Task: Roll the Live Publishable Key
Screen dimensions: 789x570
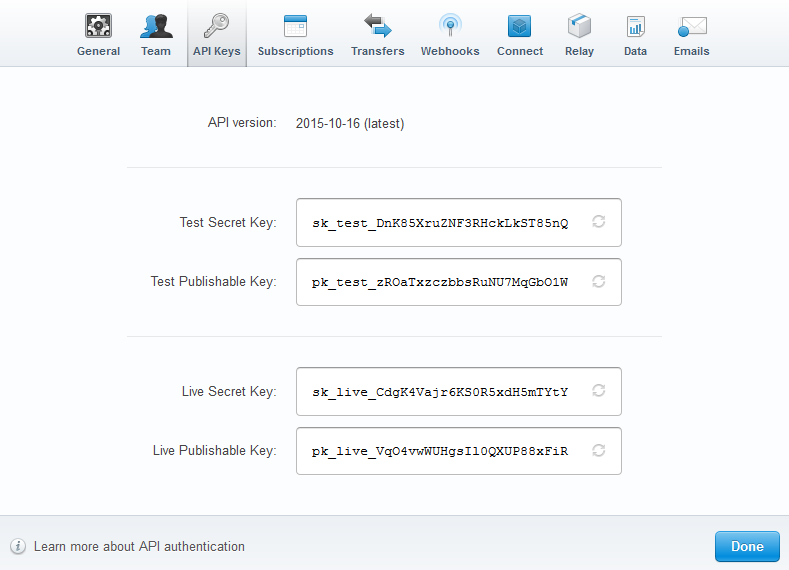Action: [599, 451]
